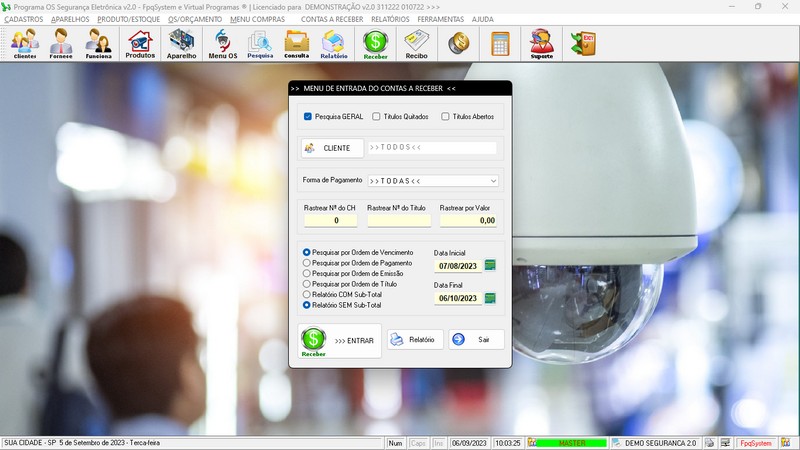Open the Recibo receipt icon
Screen dimensions: 800x450
click(x=416, y=44)
